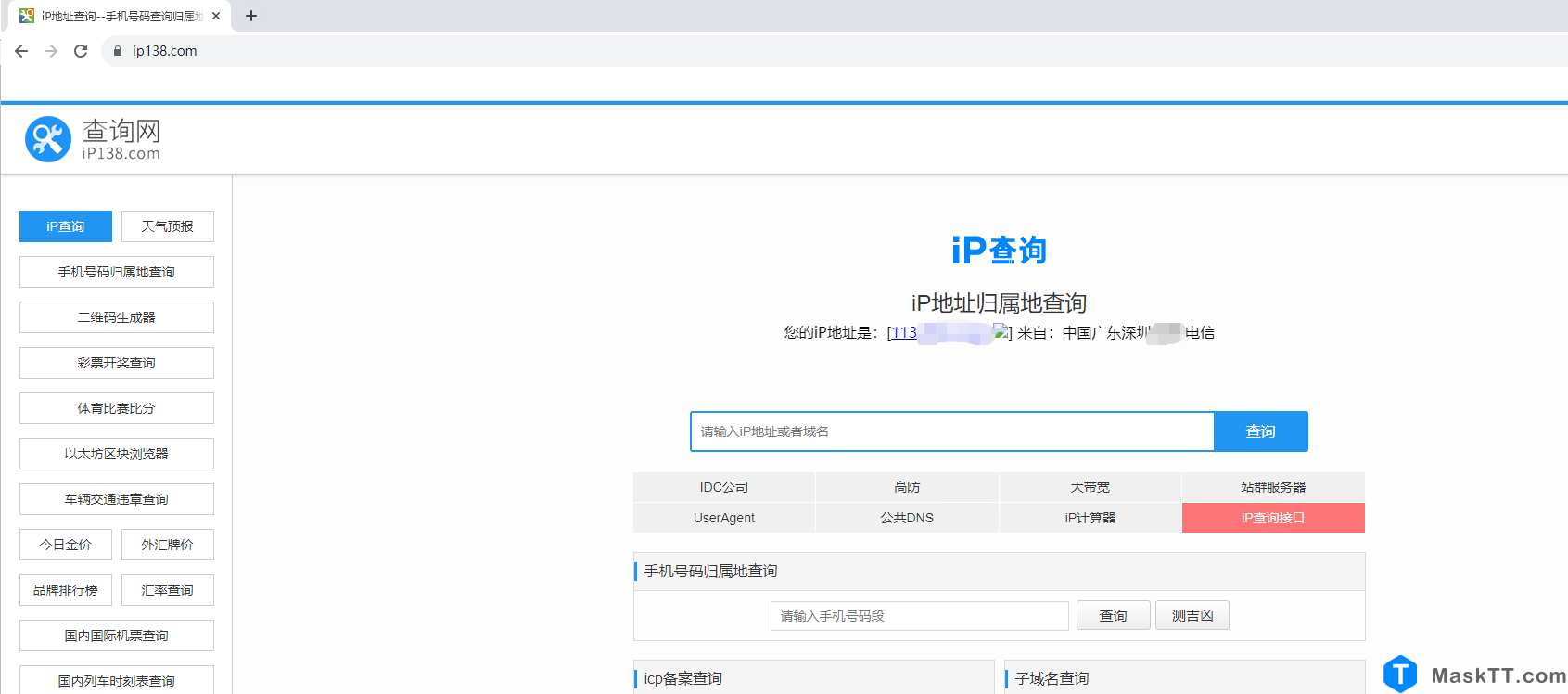Click the 子域名查询 section heading

point(1052,678)
